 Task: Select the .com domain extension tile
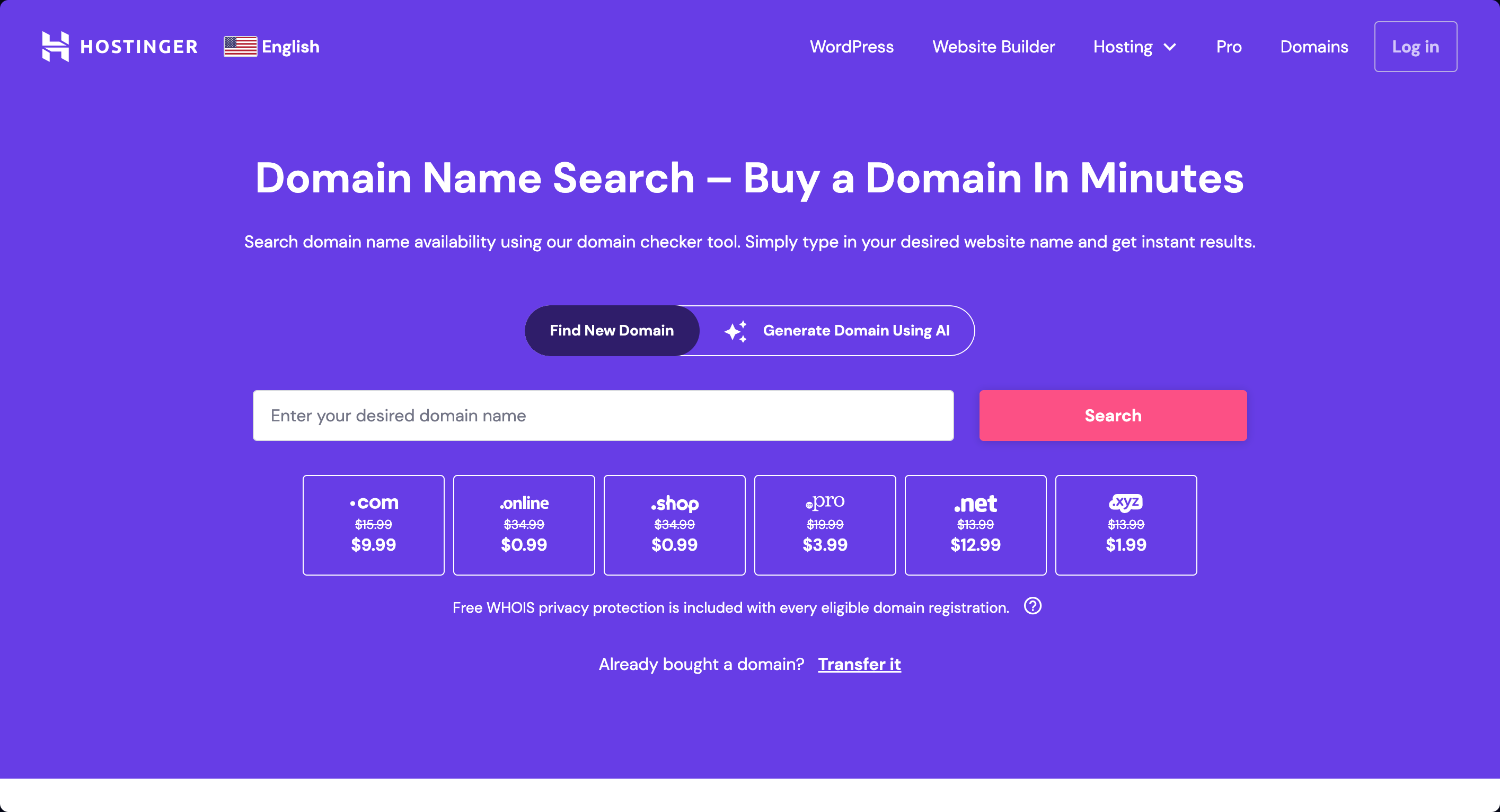pos(374,524)
